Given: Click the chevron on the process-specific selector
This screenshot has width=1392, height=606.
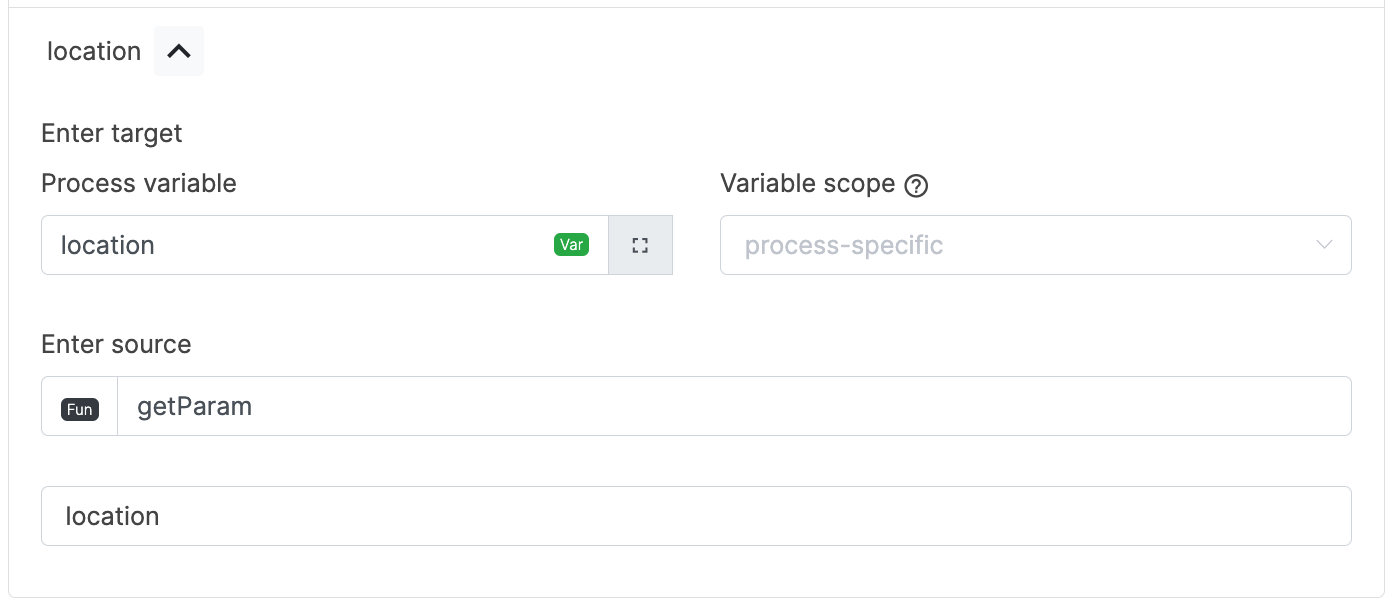Looking at the screenshot, I should pyautogui.click(x=1326, y=244).
